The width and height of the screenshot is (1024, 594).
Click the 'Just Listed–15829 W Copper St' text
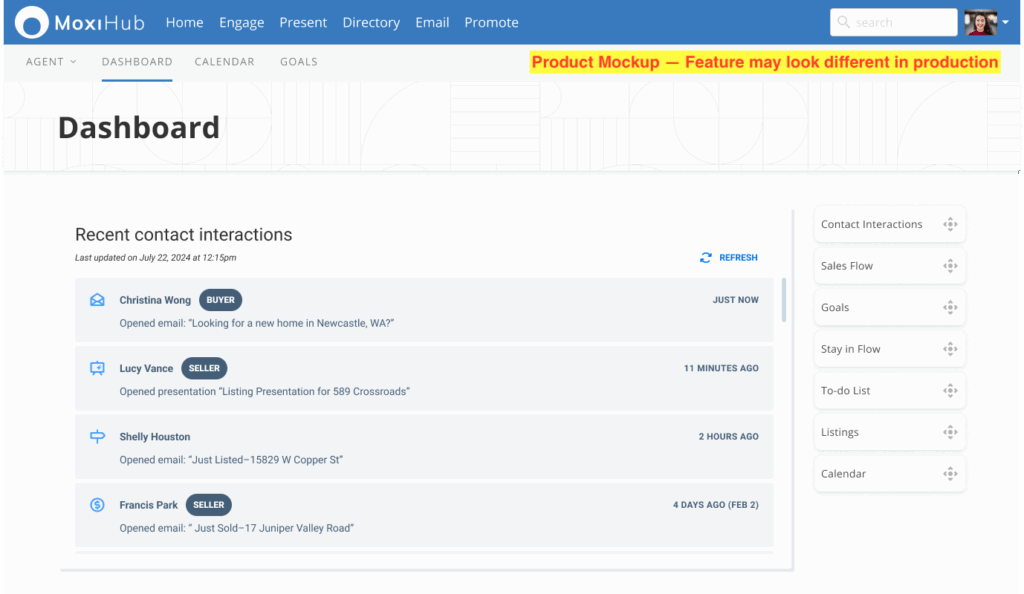click(x=265, y=460)
